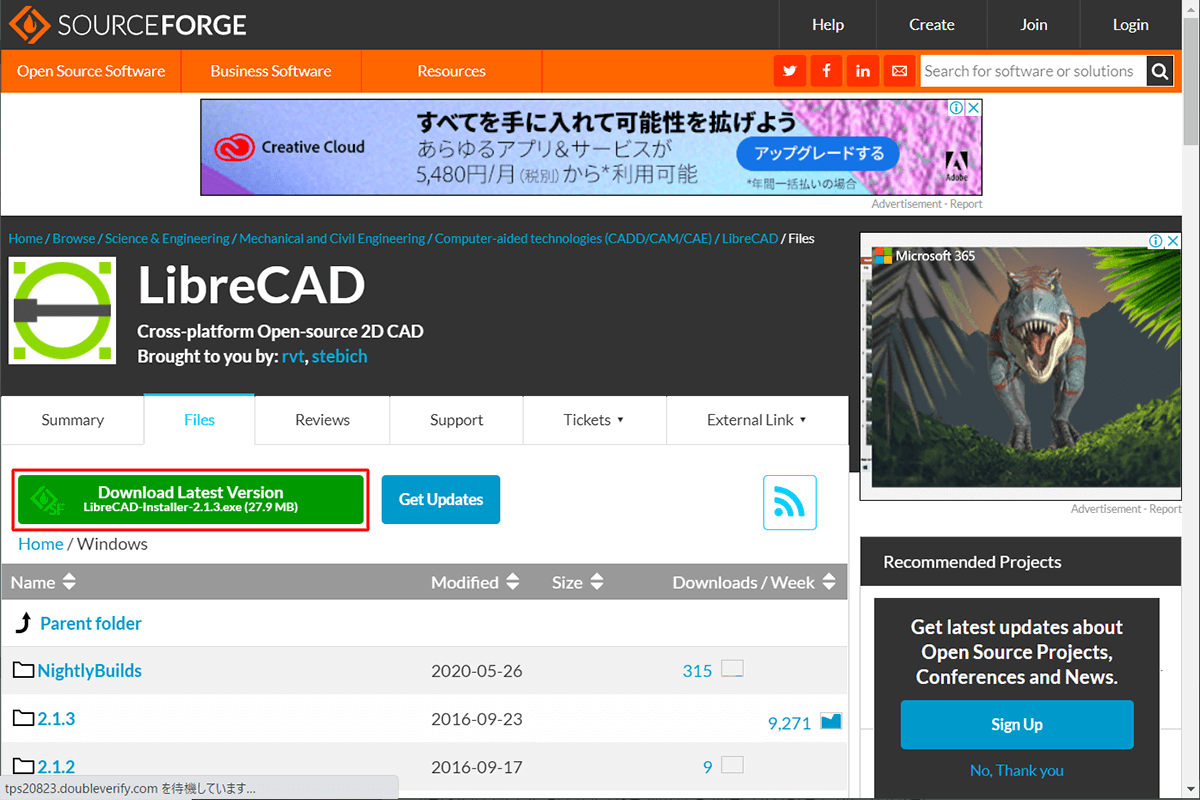
Task: Open the Parent folder link
Action: tap(91, 623)
